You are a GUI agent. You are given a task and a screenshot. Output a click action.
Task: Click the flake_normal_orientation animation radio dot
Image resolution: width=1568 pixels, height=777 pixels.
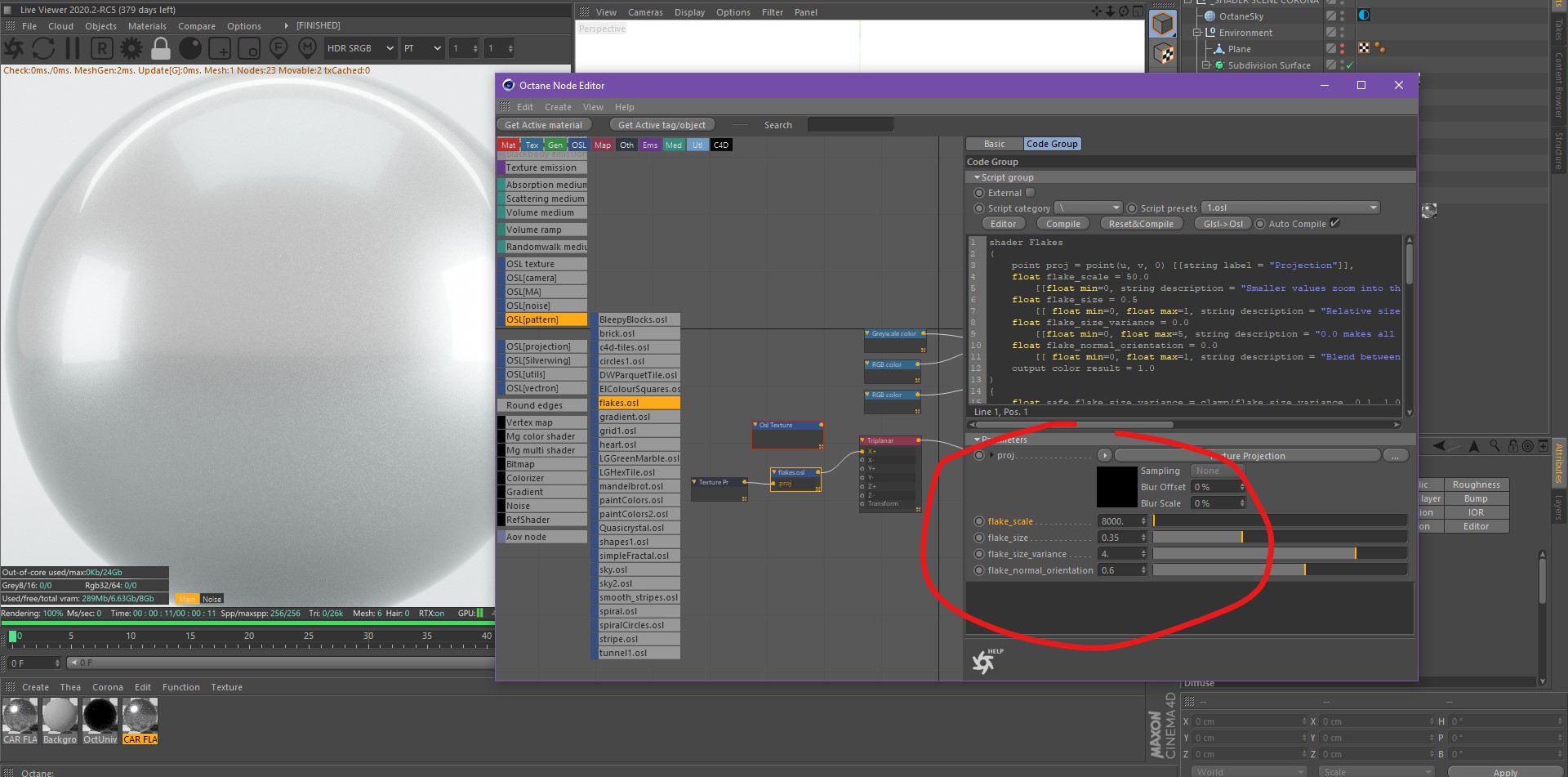979,570
